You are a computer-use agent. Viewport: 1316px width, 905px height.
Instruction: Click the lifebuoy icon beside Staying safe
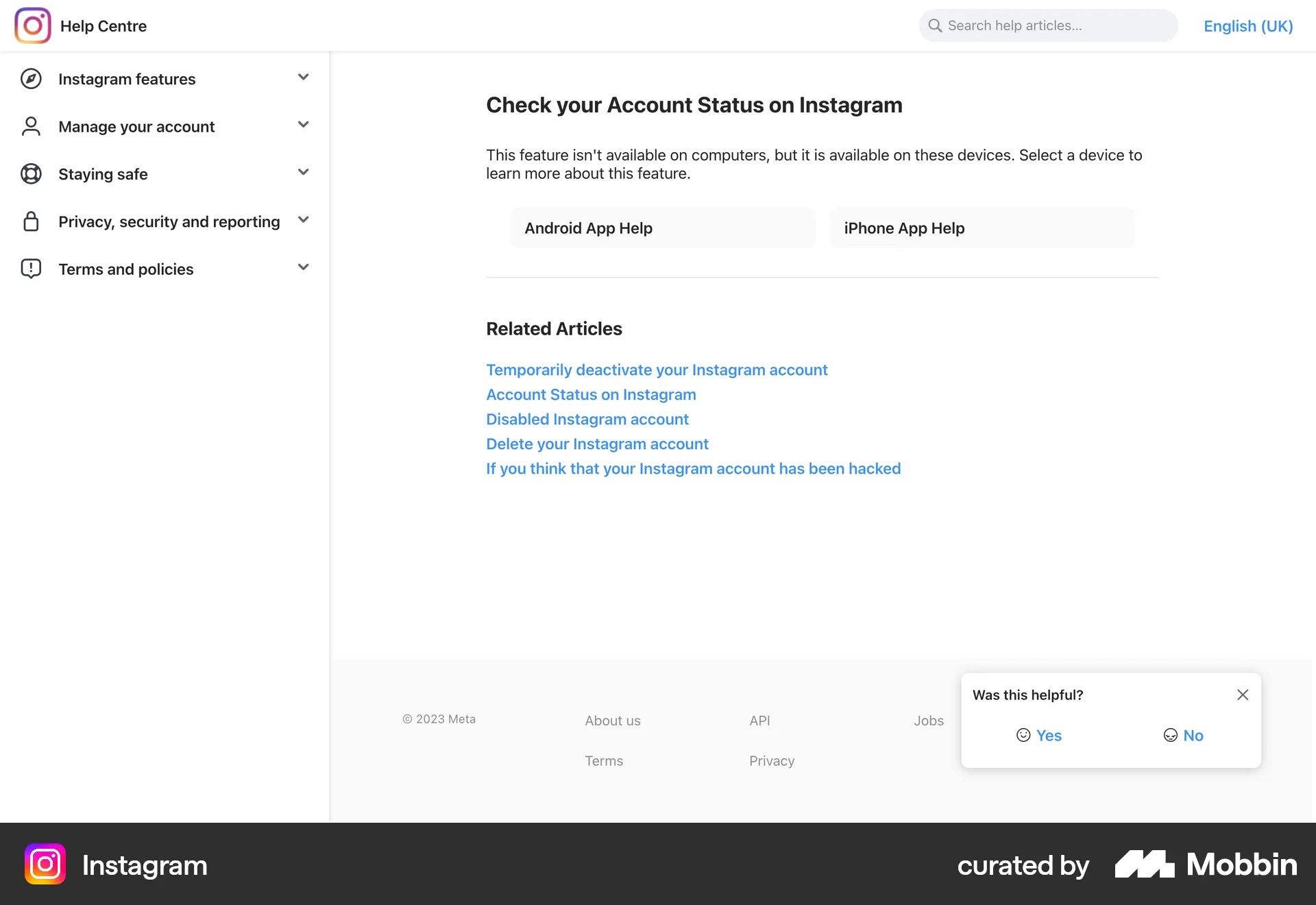tap(31, 173)
